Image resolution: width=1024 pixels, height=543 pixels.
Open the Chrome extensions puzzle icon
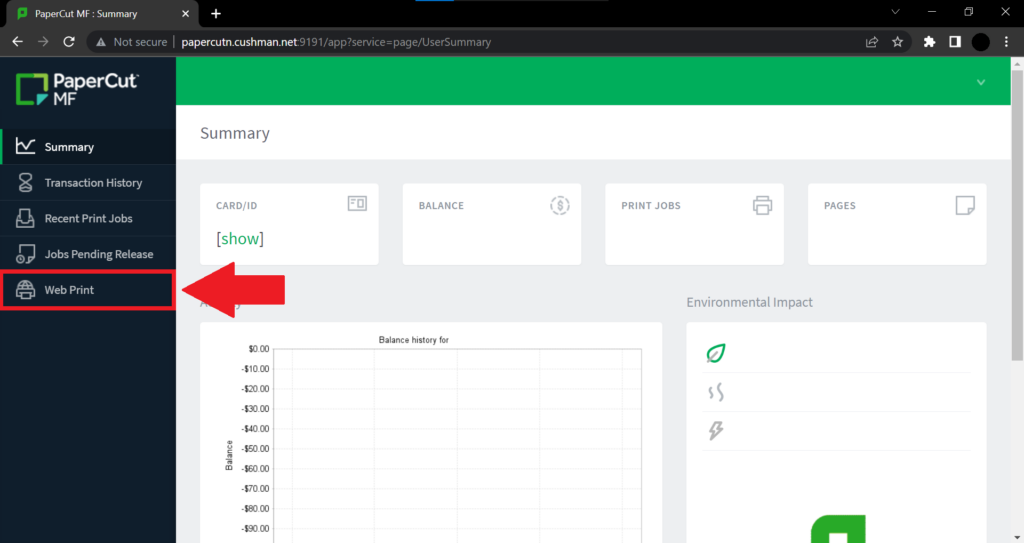click(929, 42)
